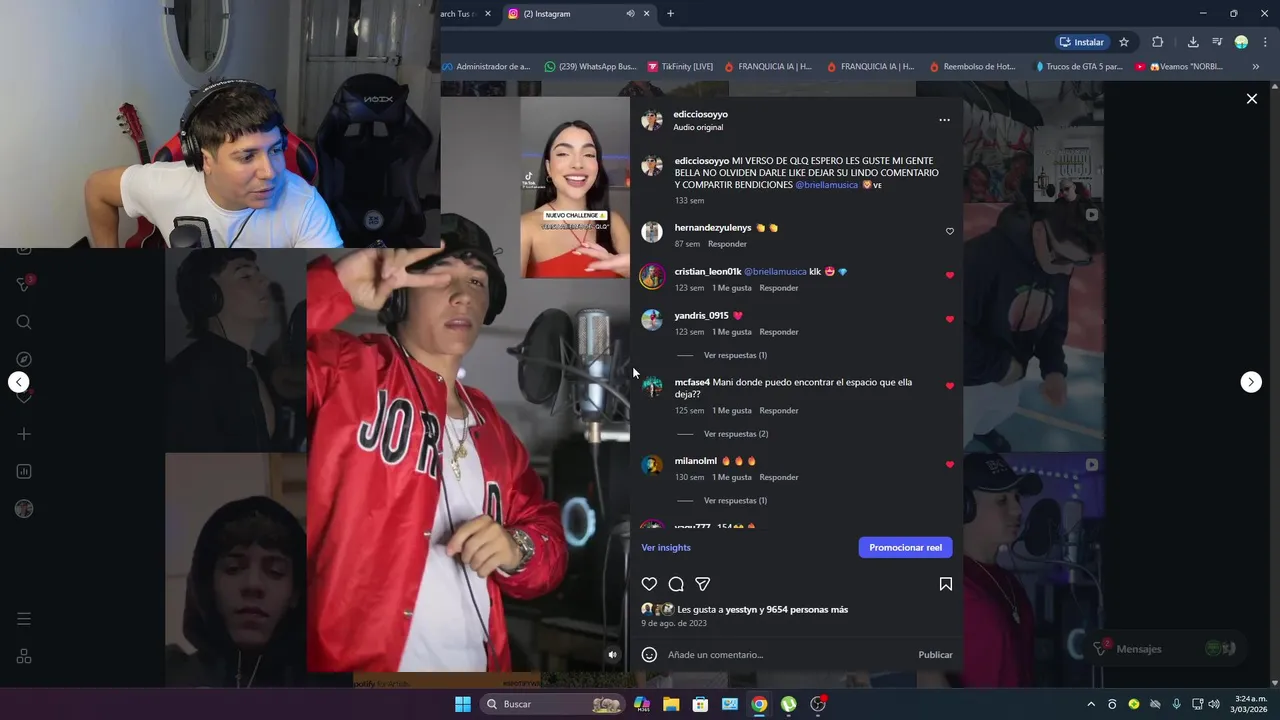Open Reembolso de Hot bookmark
This screenshot has height=720, width=1280.
[972, 67]
